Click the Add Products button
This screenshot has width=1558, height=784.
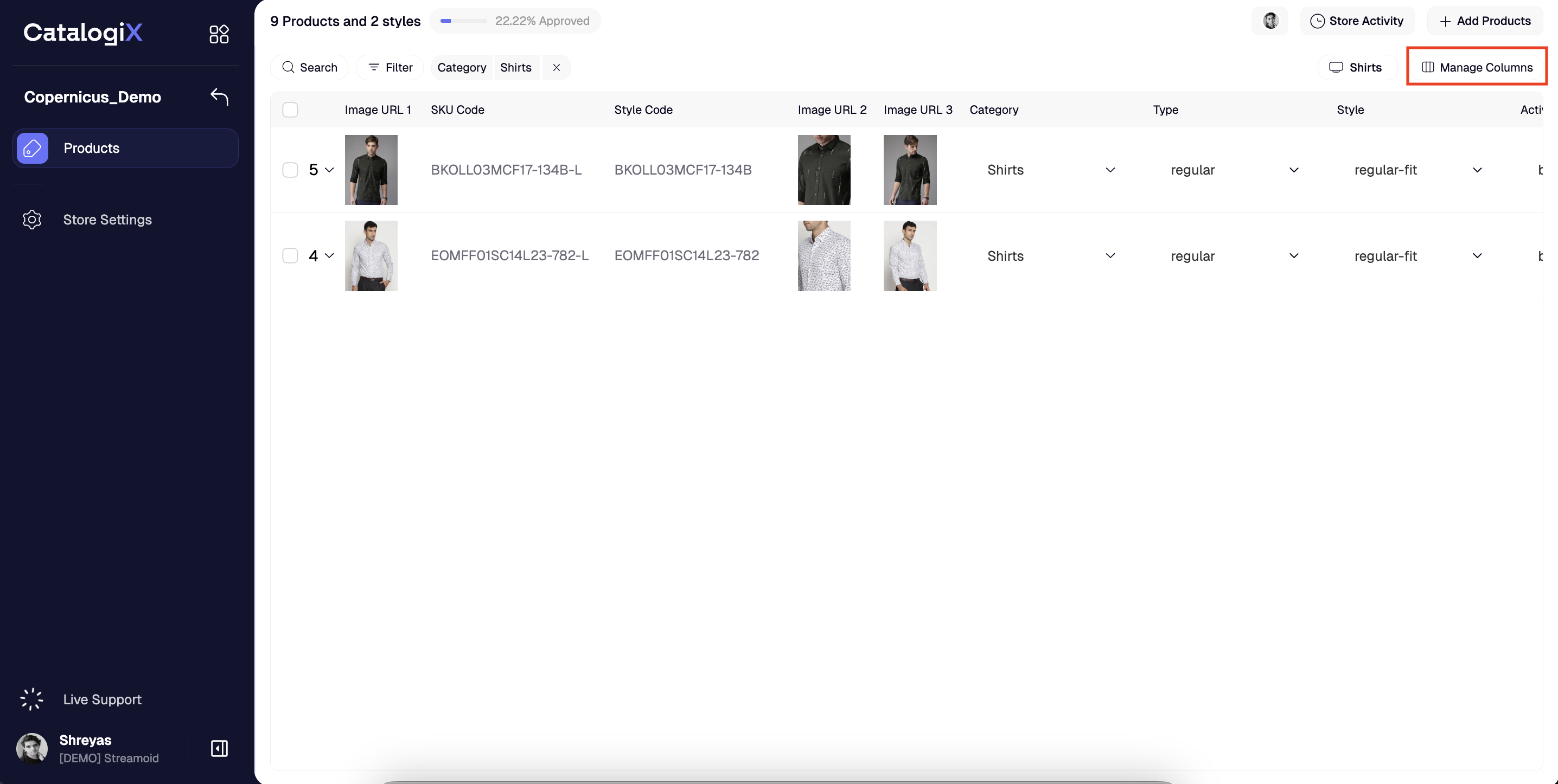[1485, 21]
